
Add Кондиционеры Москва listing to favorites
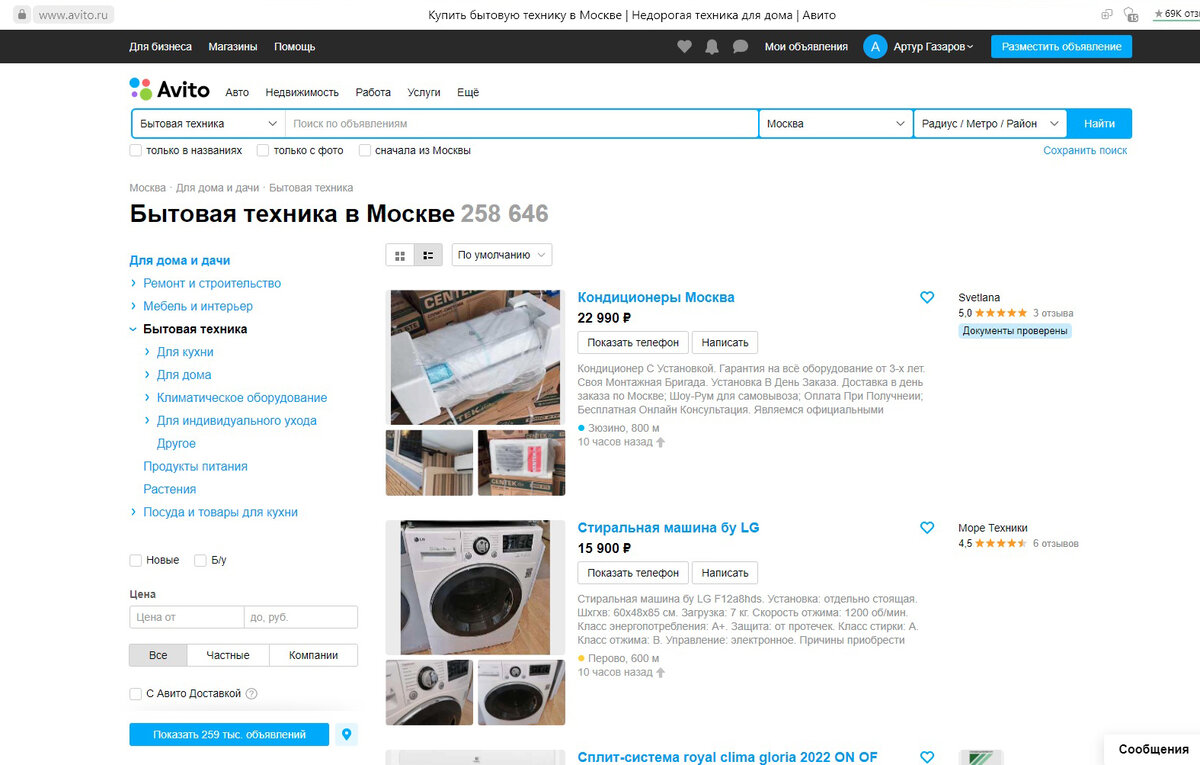click(x=927, y=298)
